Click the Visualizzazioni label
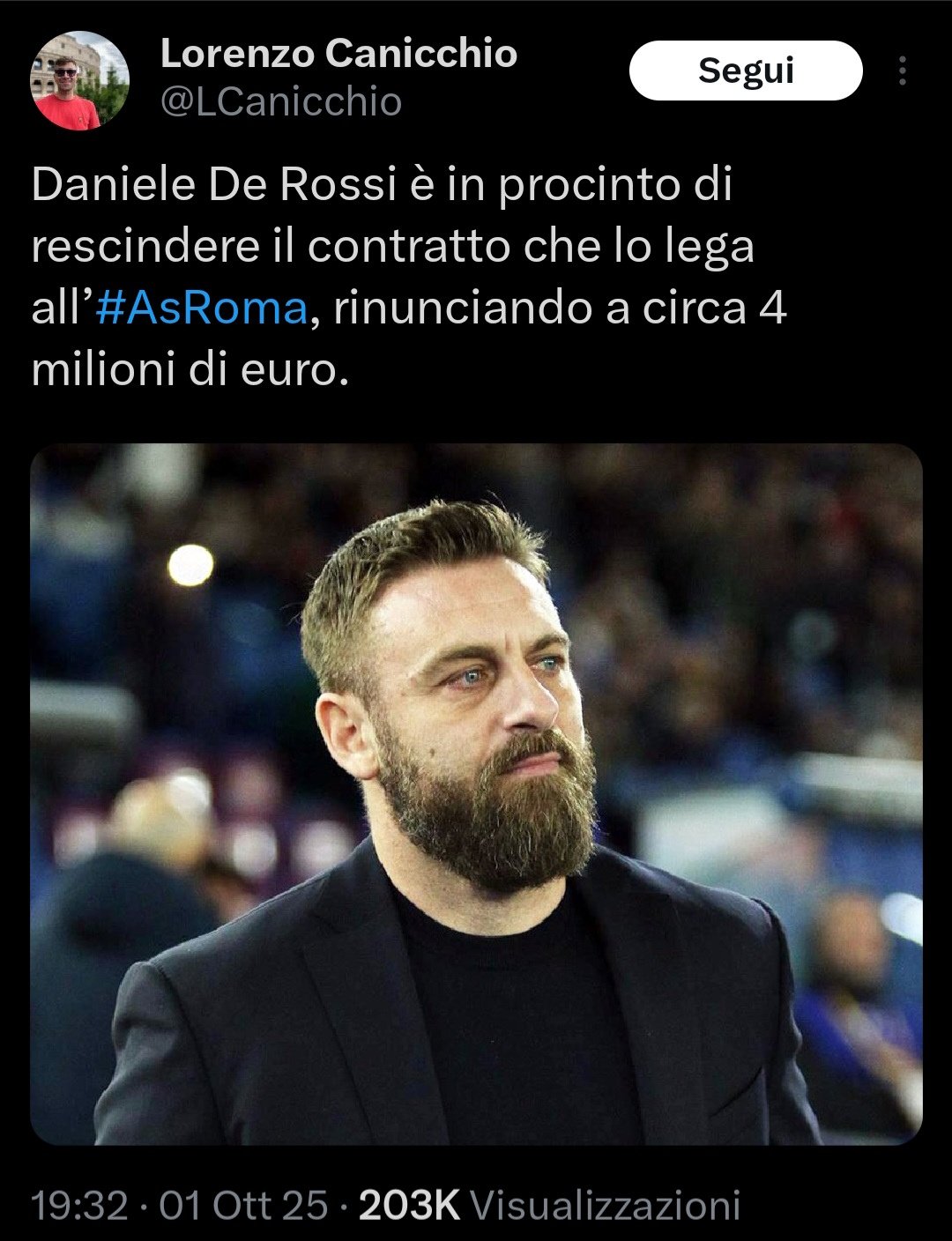 pyautogui.click(x=605, y=1205)
